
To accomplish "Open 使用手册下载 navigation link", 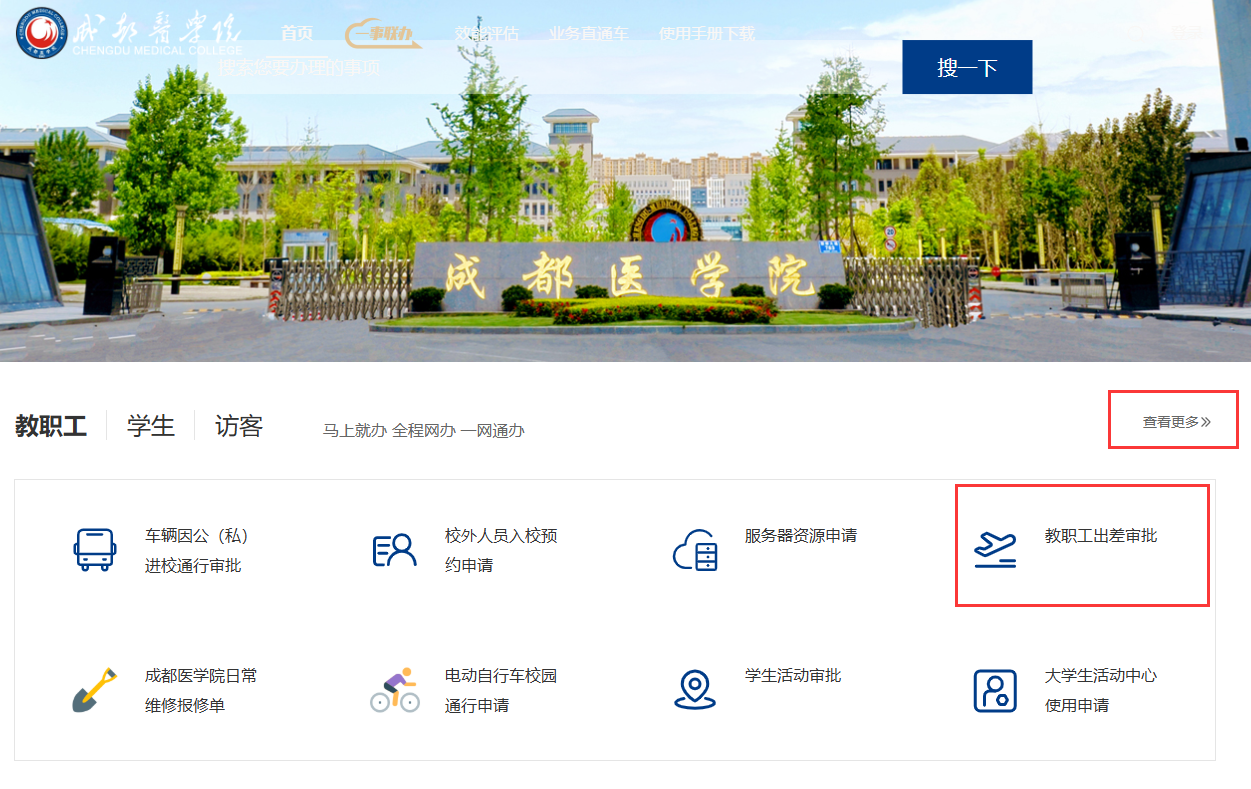I will [707, 33].
